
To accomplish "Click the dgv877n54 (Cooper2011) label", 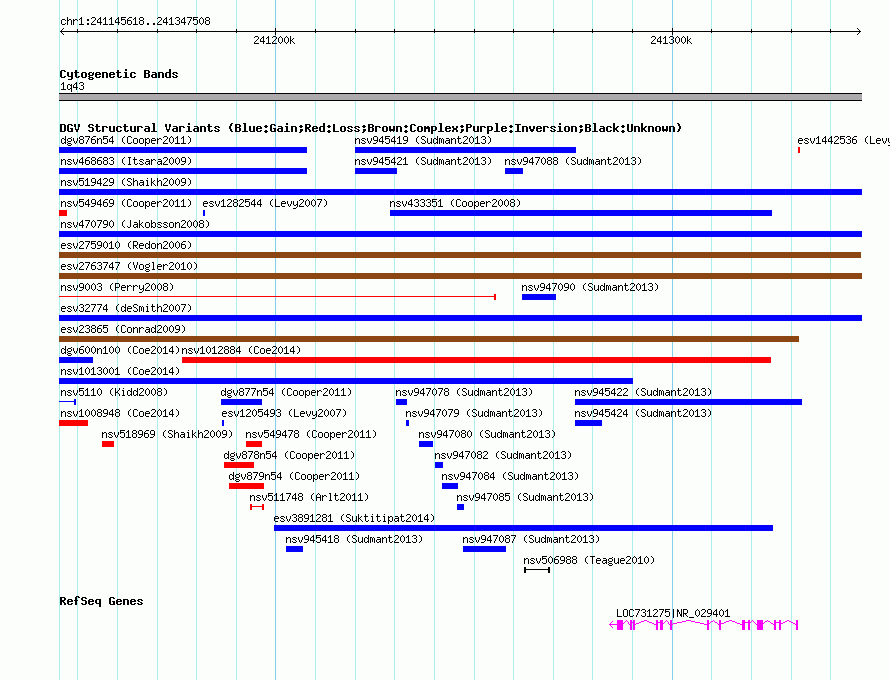I will point(286,392).
